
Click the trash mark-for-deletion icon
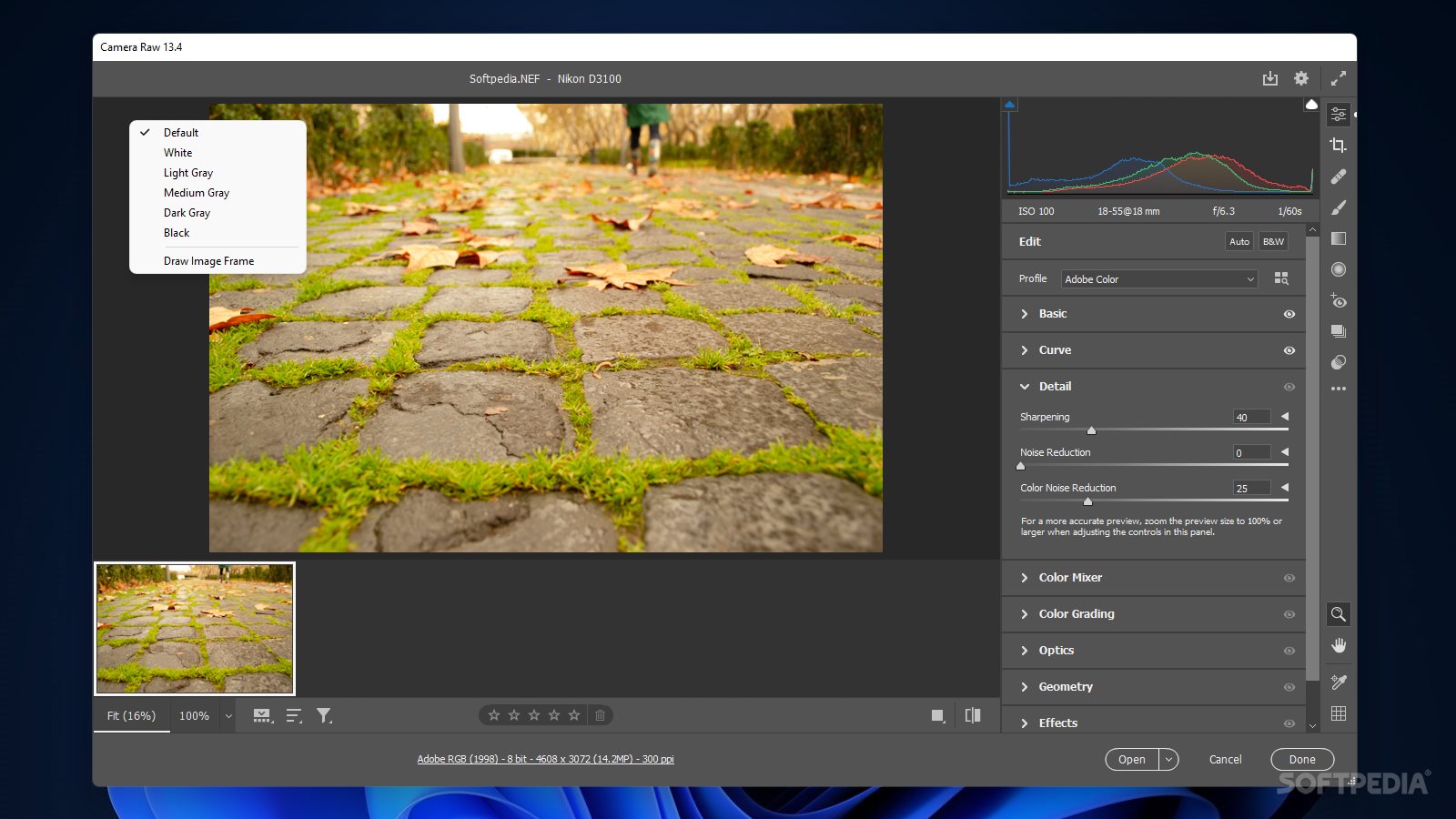click(x=600, y=715)
